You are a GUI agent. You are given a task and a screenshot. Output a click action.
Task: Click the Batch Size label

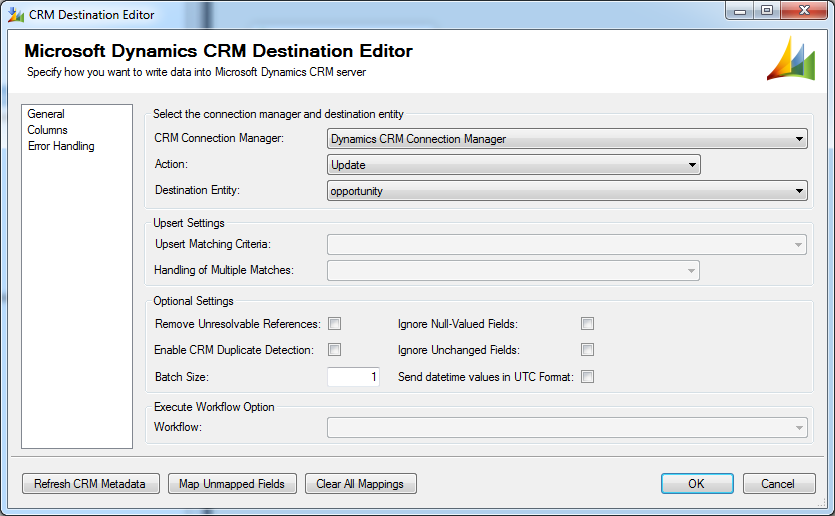coord(182,377)
